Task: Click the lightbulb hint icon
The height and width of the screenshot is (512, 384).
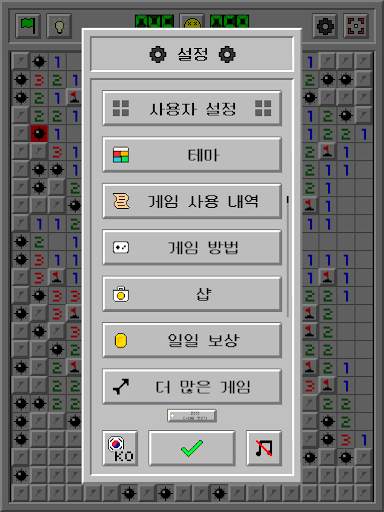Action: 59,25
